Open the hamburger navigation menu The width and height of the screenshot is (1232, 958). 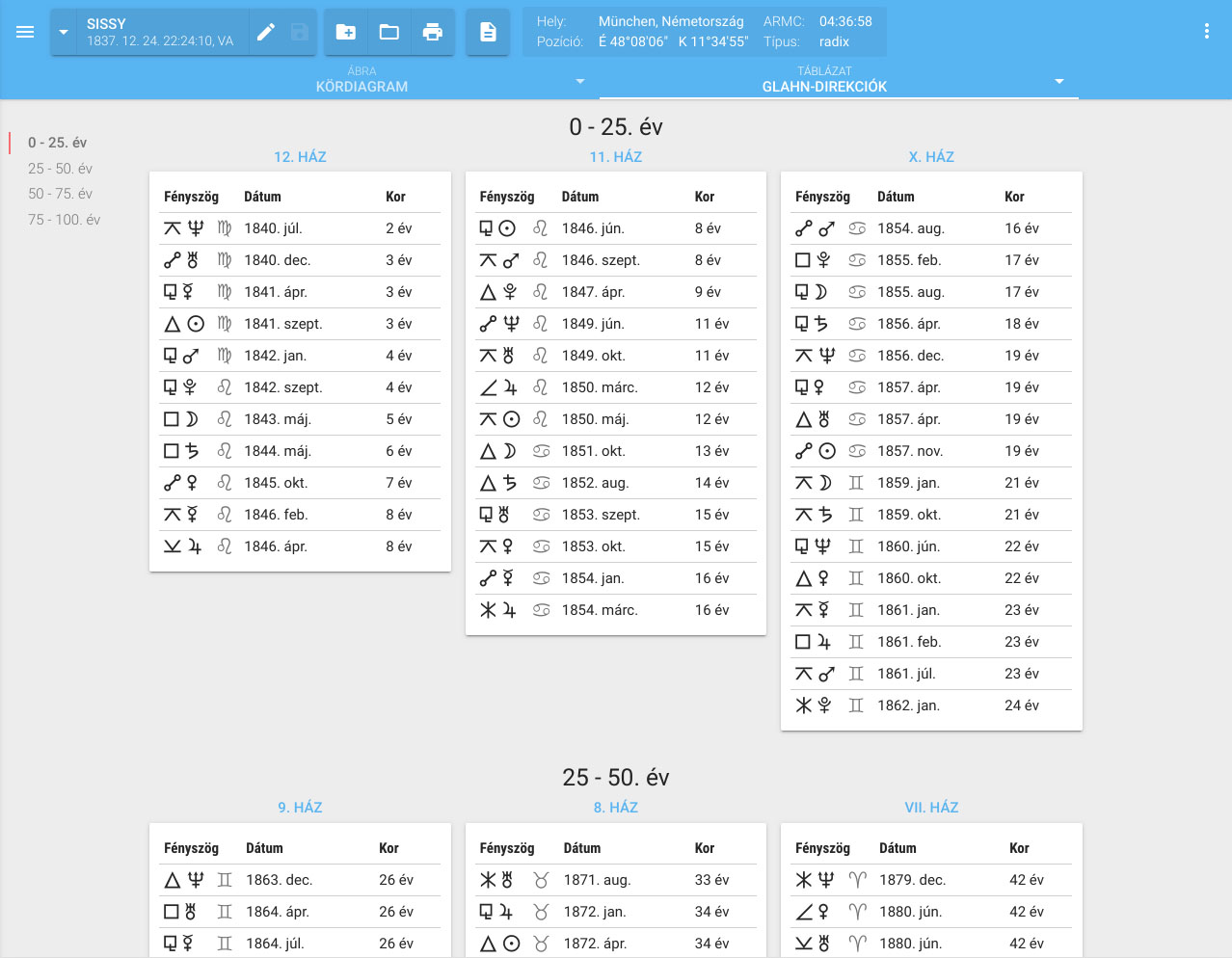[25, 32]
